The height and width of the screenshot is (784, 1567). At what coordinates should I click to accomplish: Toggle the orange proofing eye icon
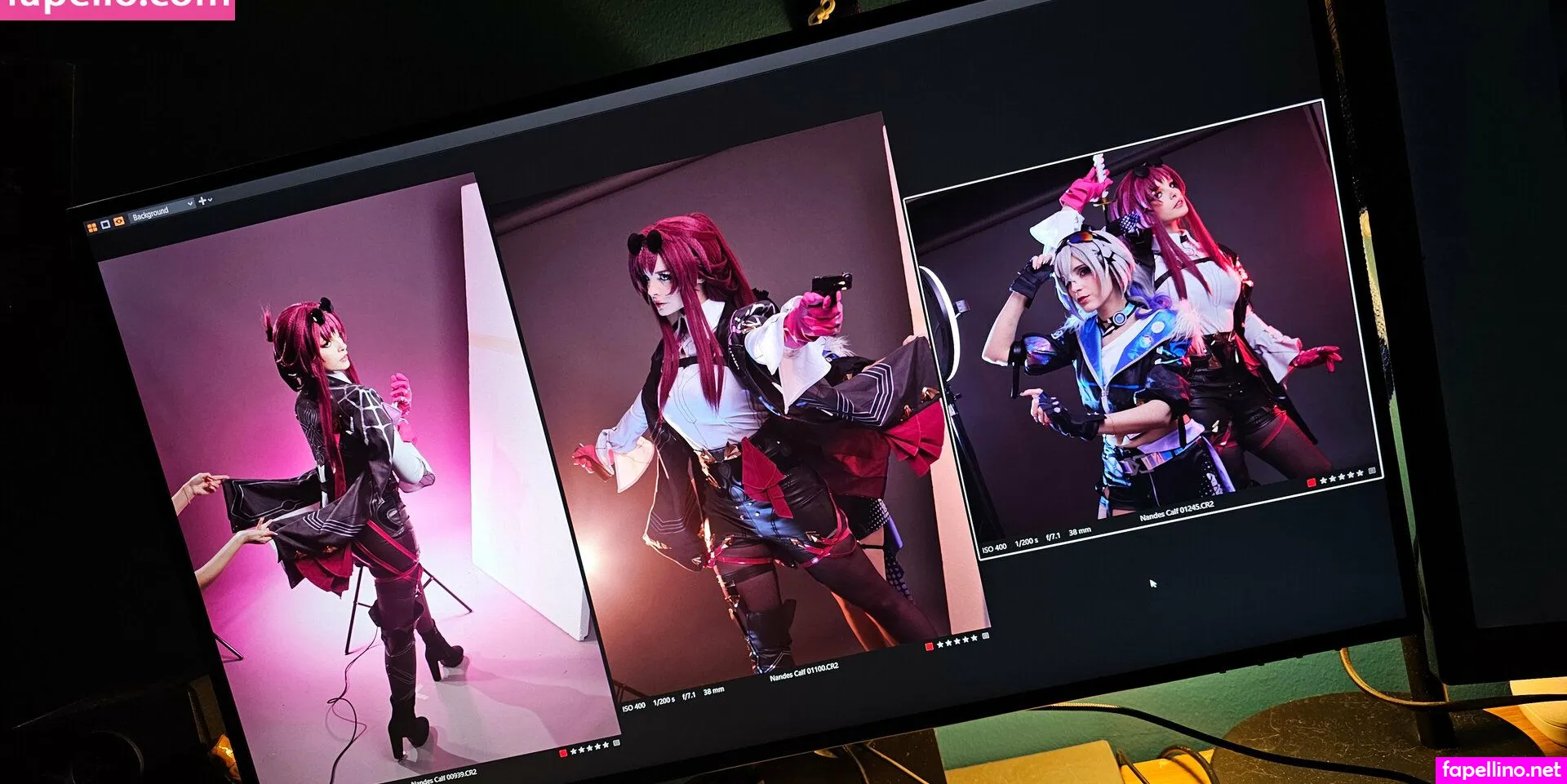(118, 221)
